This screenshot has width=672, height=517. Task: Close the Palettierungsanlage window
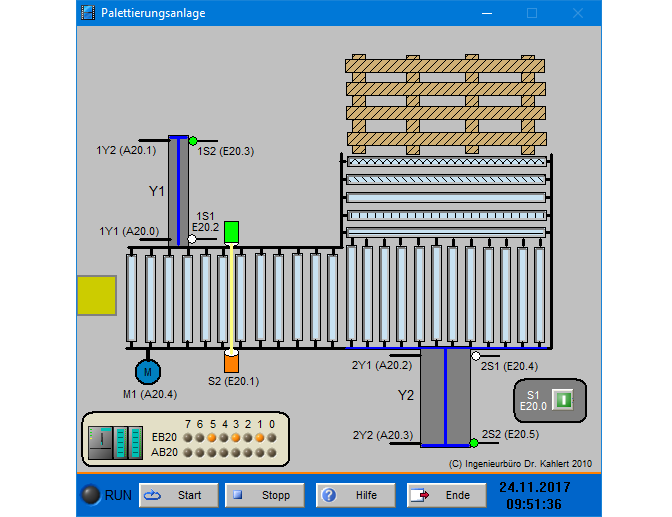point(578,13)
